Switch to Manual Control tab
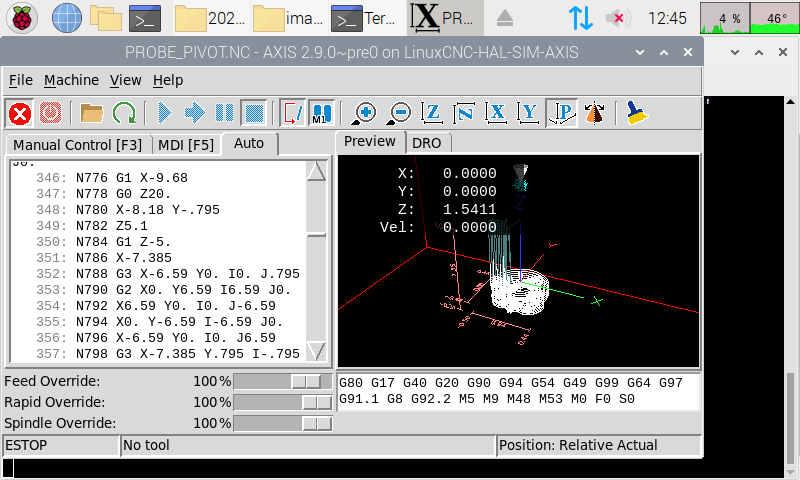 (78, 145)
